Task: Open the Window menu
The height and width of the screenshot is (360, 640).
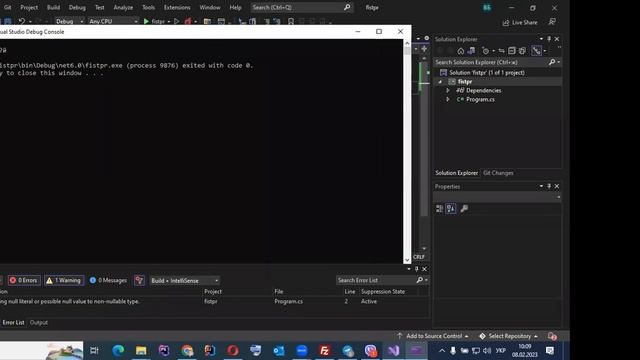Action: tap(210, 7)
